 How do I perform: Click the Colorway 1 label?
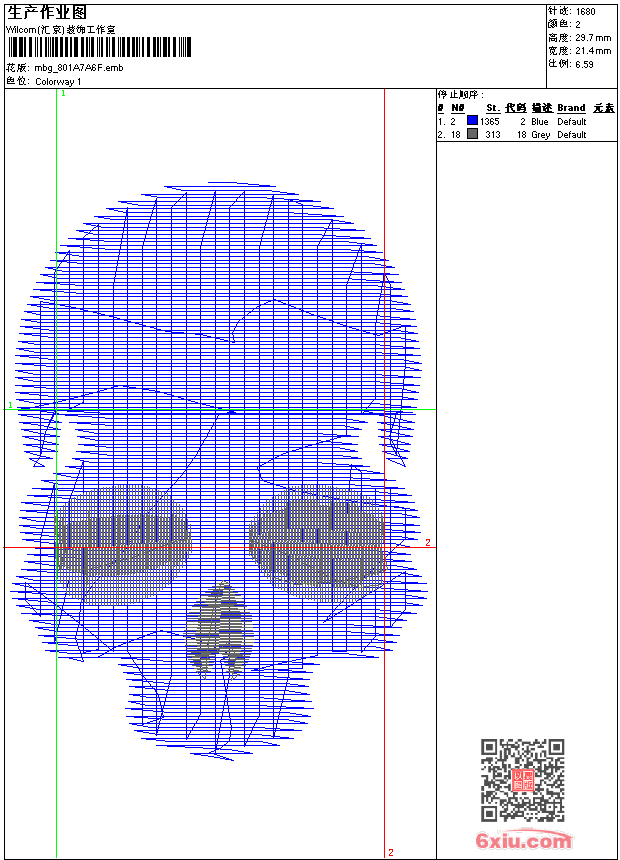pyautogui.click(x=58, y=81)
